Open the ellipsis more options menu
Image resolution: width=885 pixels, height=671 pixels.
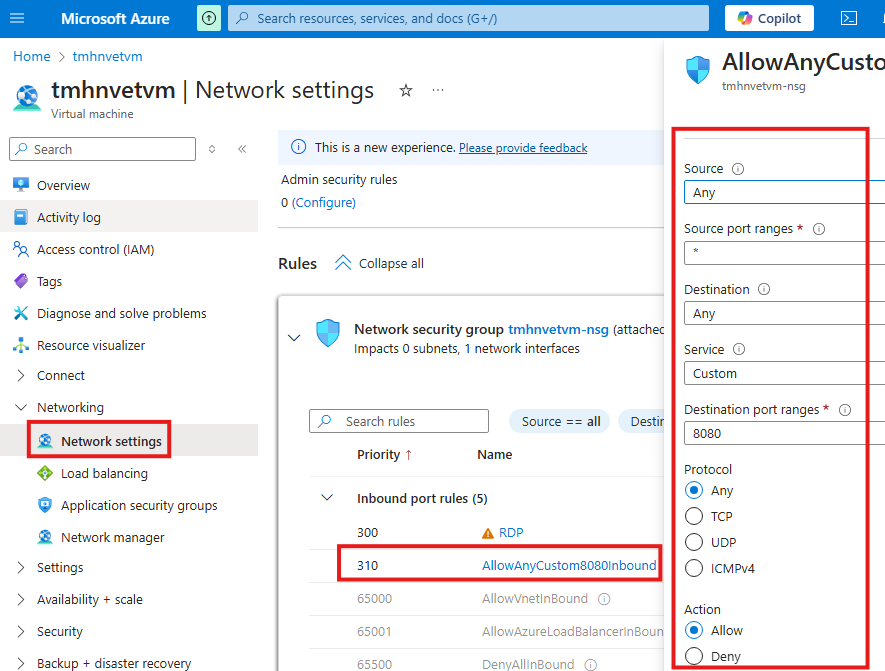[438, 90]
